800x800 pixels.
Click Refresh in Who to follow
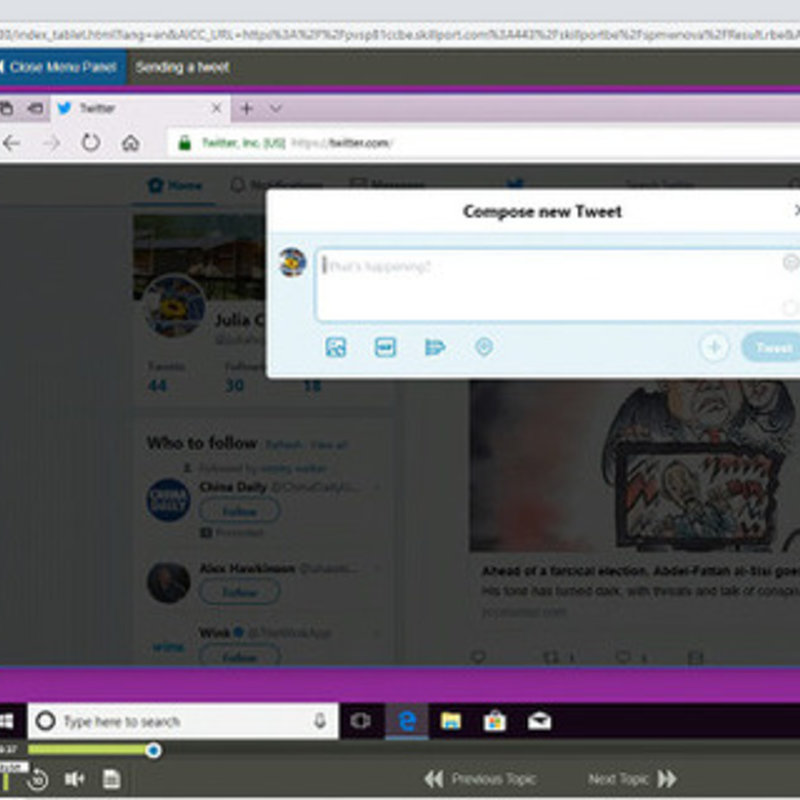pyautogui.click(x=284, y=445)
